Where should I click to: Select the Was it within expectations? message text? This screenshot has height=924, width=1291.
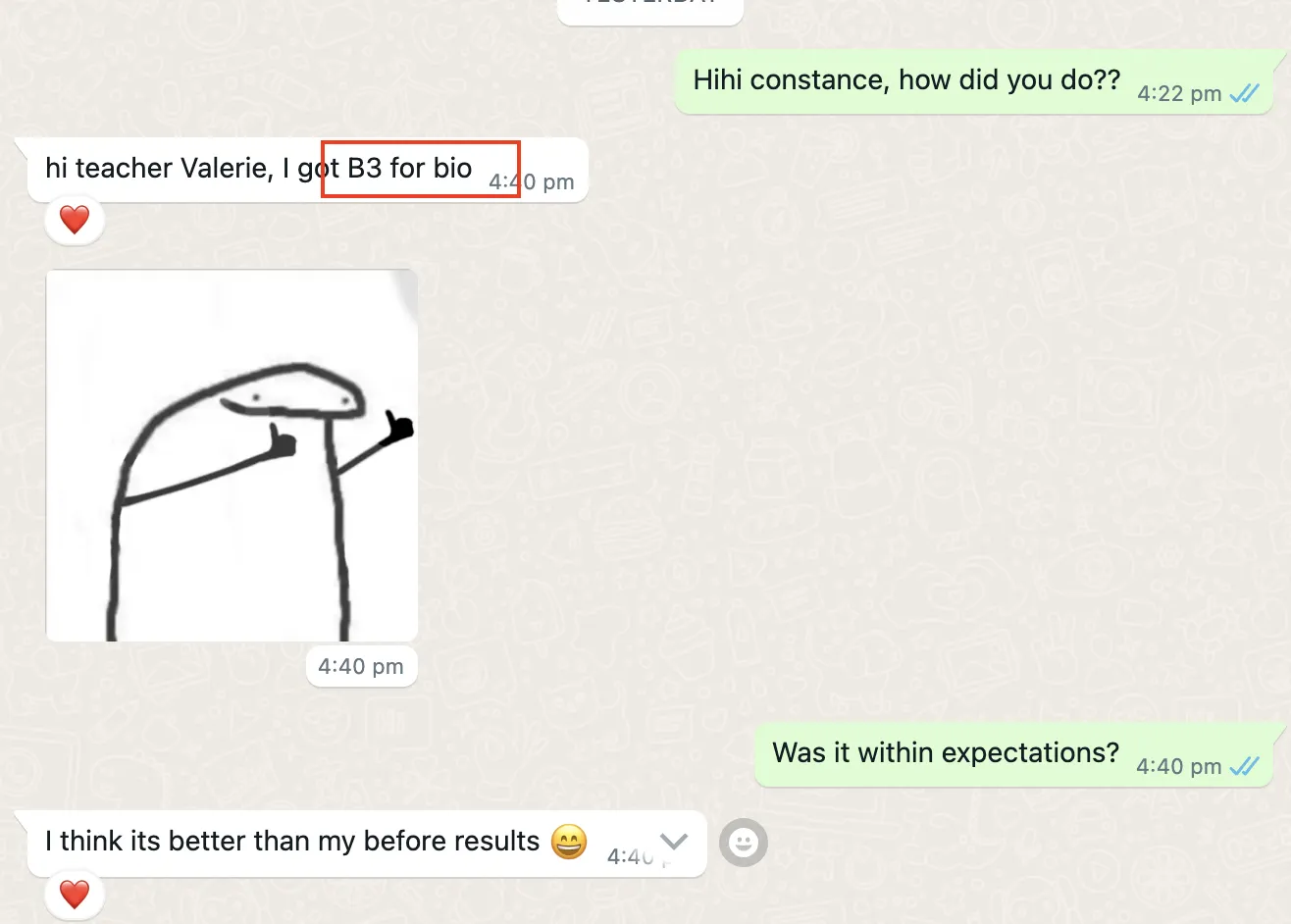click(946, 752)
